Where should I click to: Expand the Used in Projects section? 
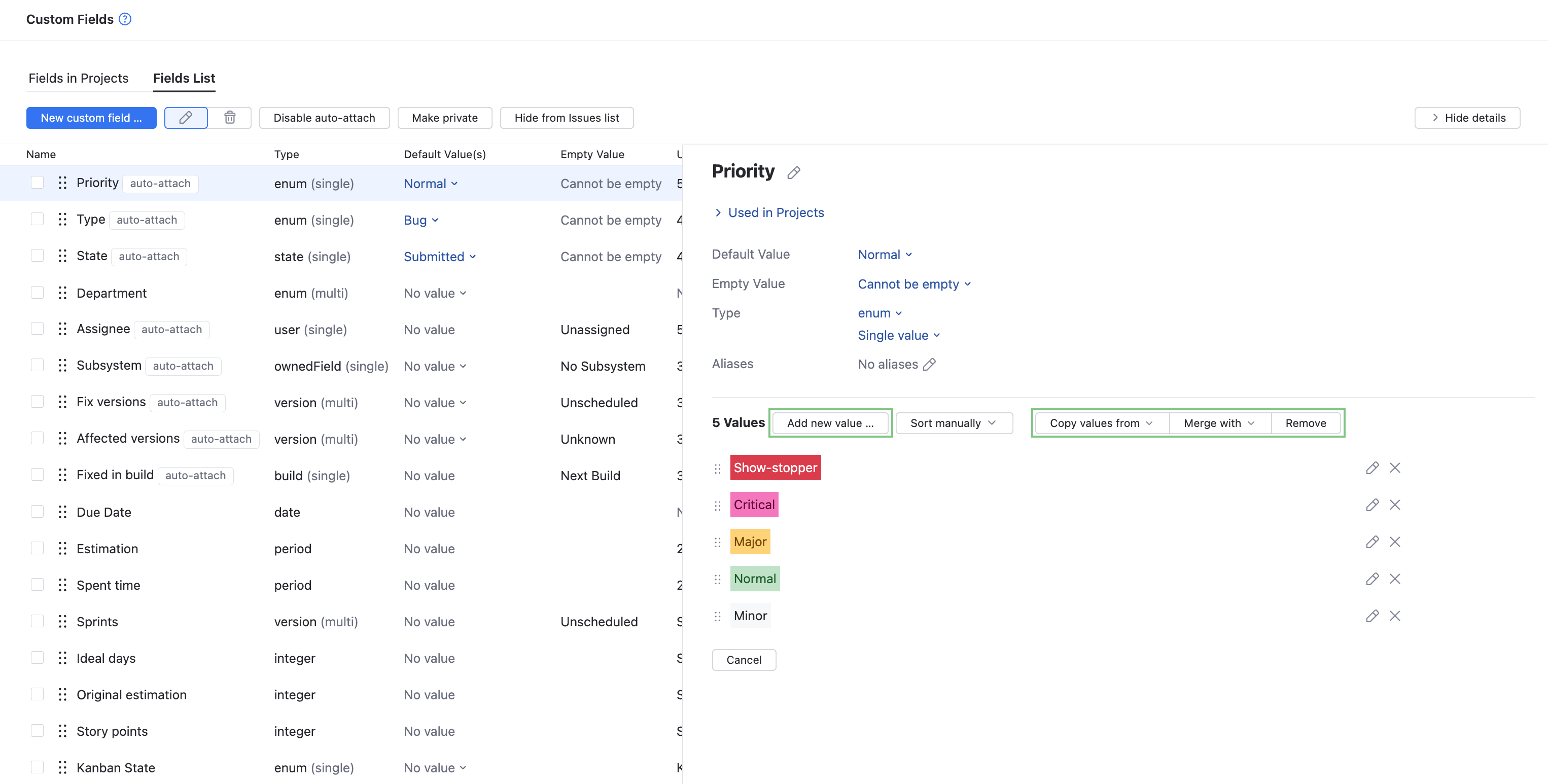coord(776,212)
